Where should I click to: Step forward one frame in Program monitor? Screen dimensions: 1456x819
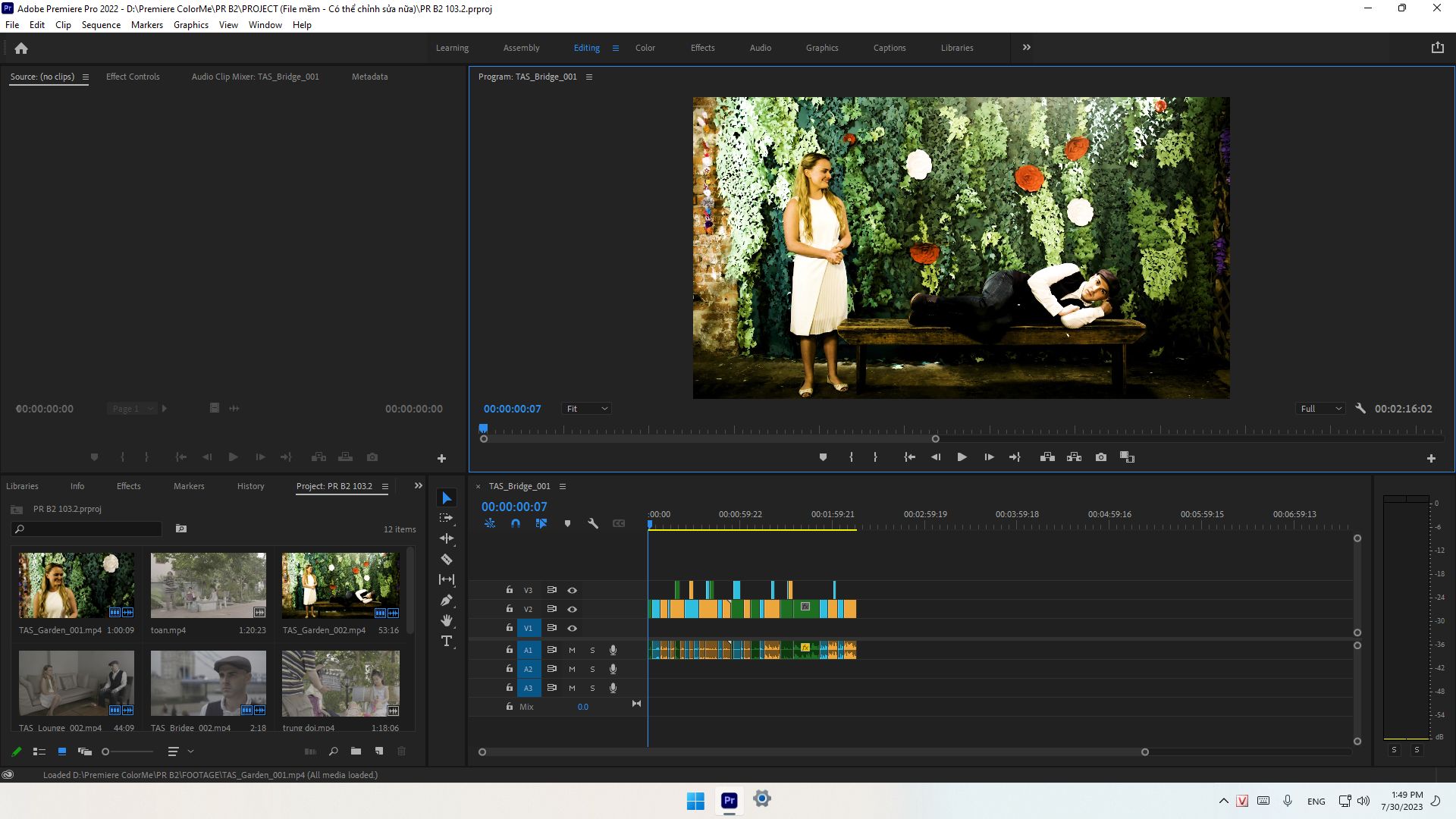[x=989, y=457]
